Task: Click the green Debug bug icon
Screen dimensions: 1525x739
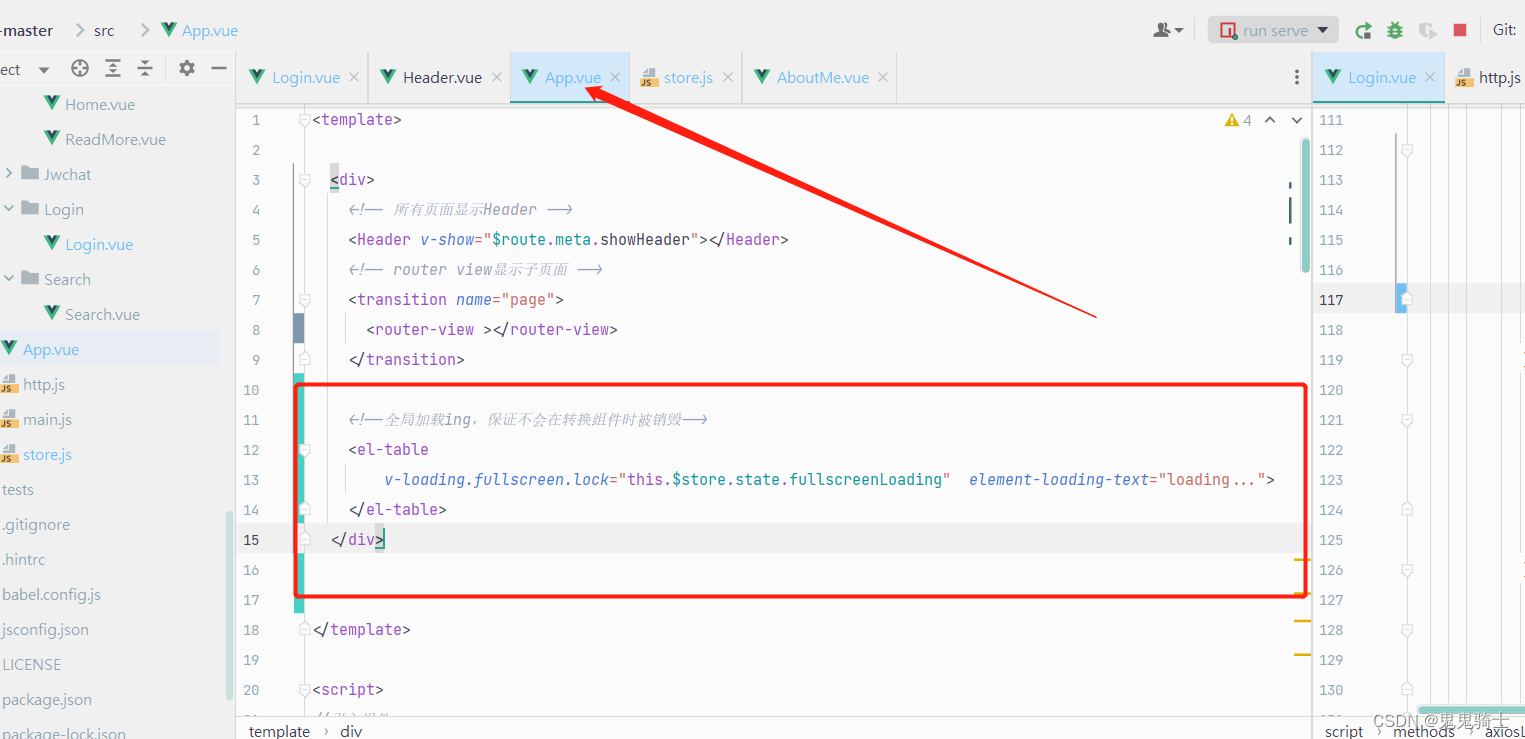Action: [x=1395, y=30]
